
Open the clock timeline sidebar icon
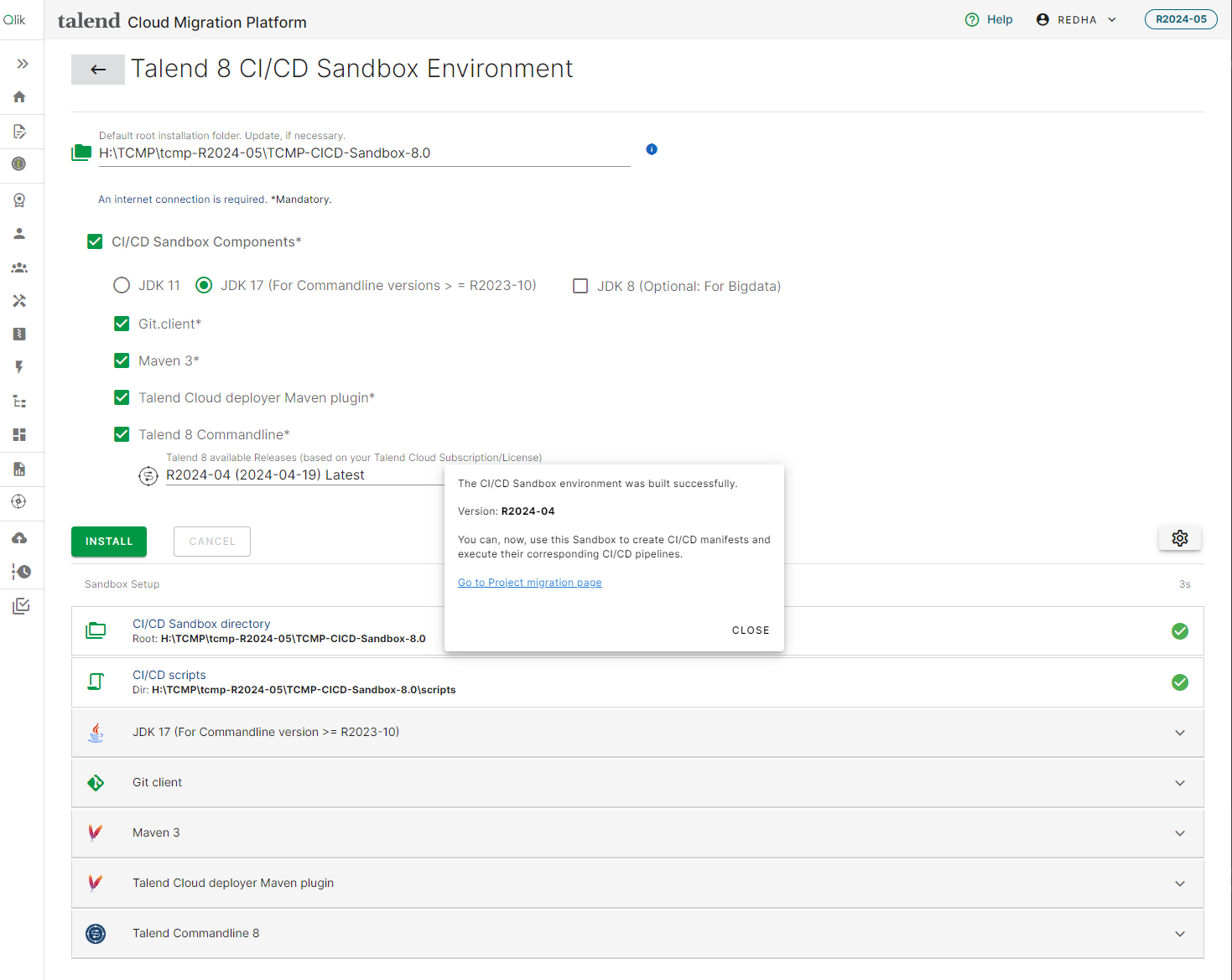[x=21, y=572]
